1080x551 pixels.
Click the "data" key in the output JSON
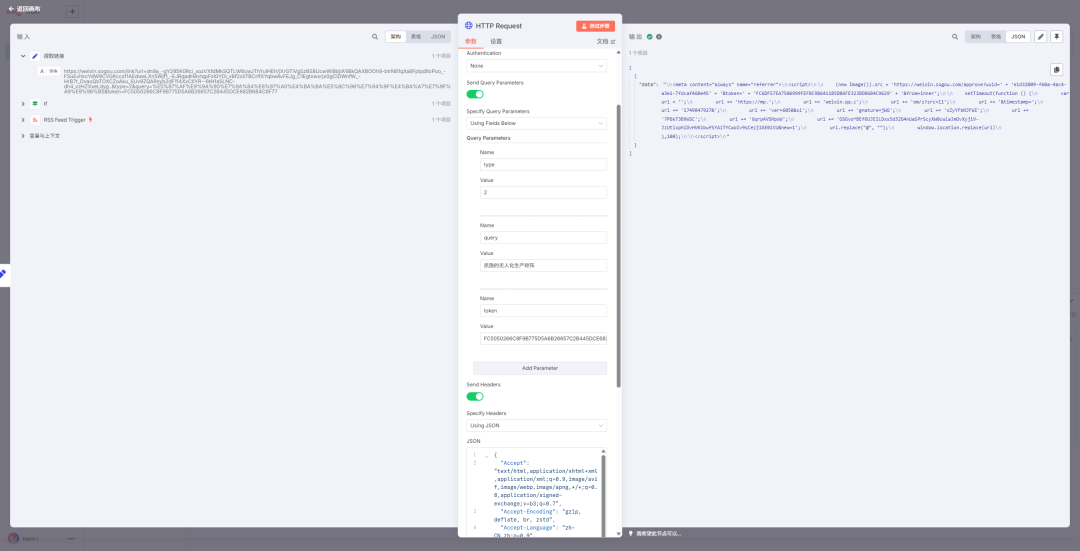pyautogui.click(x=647, y=83)
